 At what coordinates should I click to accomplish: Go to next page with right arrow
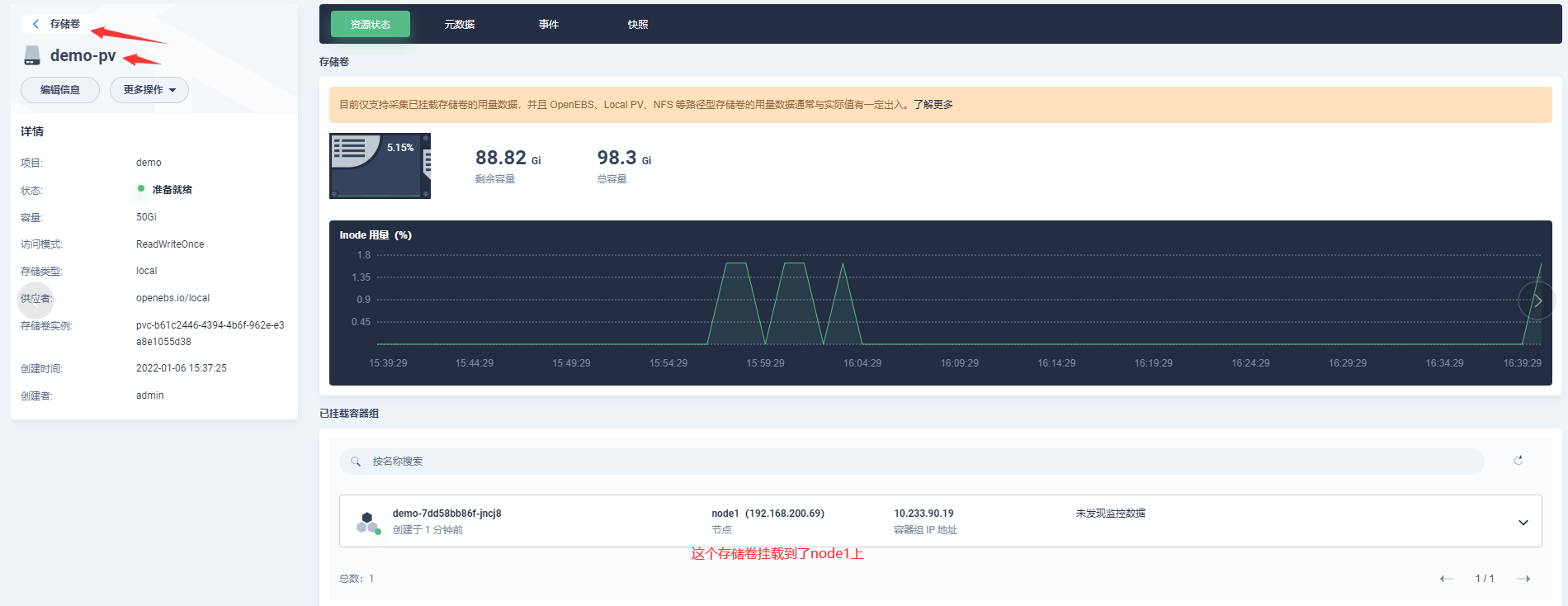pyautogui.click(x=1523, y=579)
